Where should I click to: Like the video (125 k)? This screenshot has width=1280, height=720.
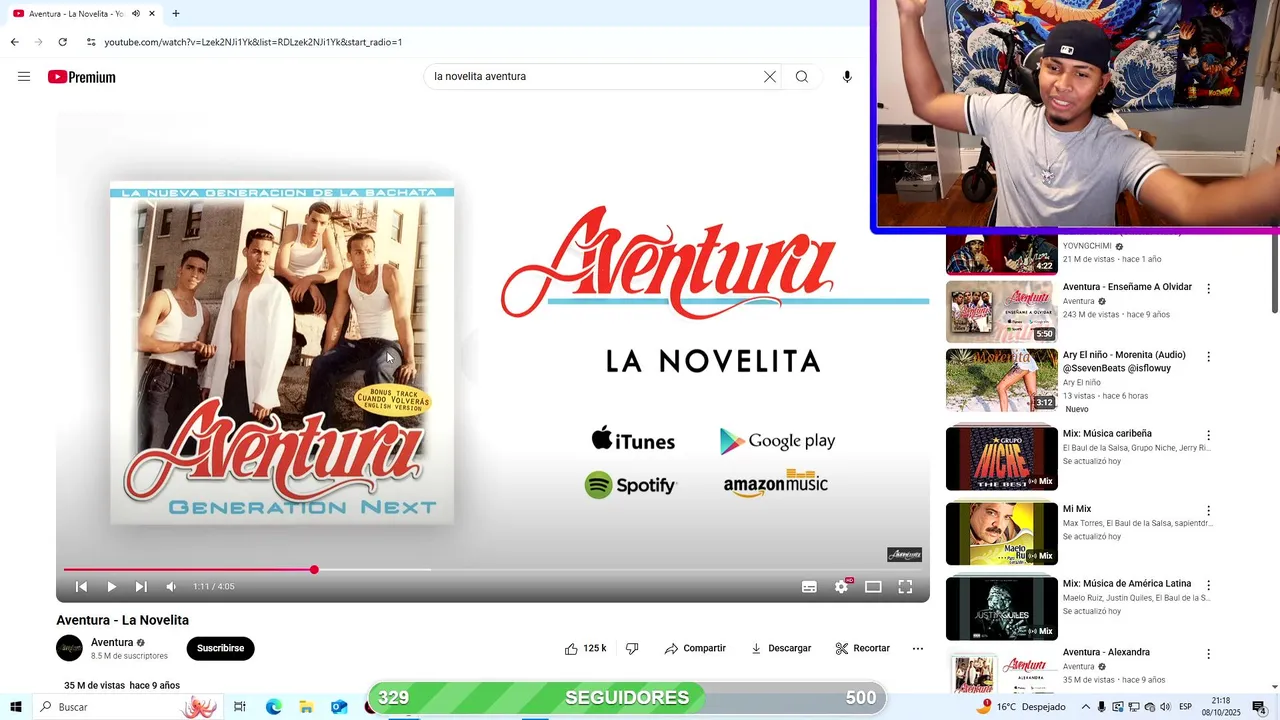586,648
